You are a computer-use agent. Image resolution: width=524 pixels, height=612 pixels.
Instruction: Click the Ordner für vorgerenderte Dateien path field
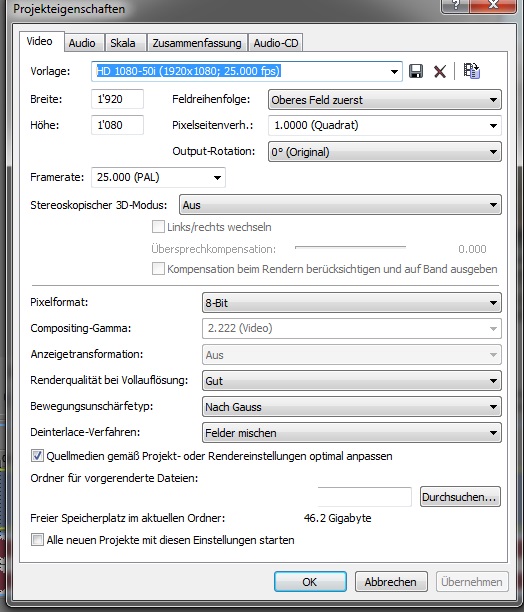pos(364,497)
